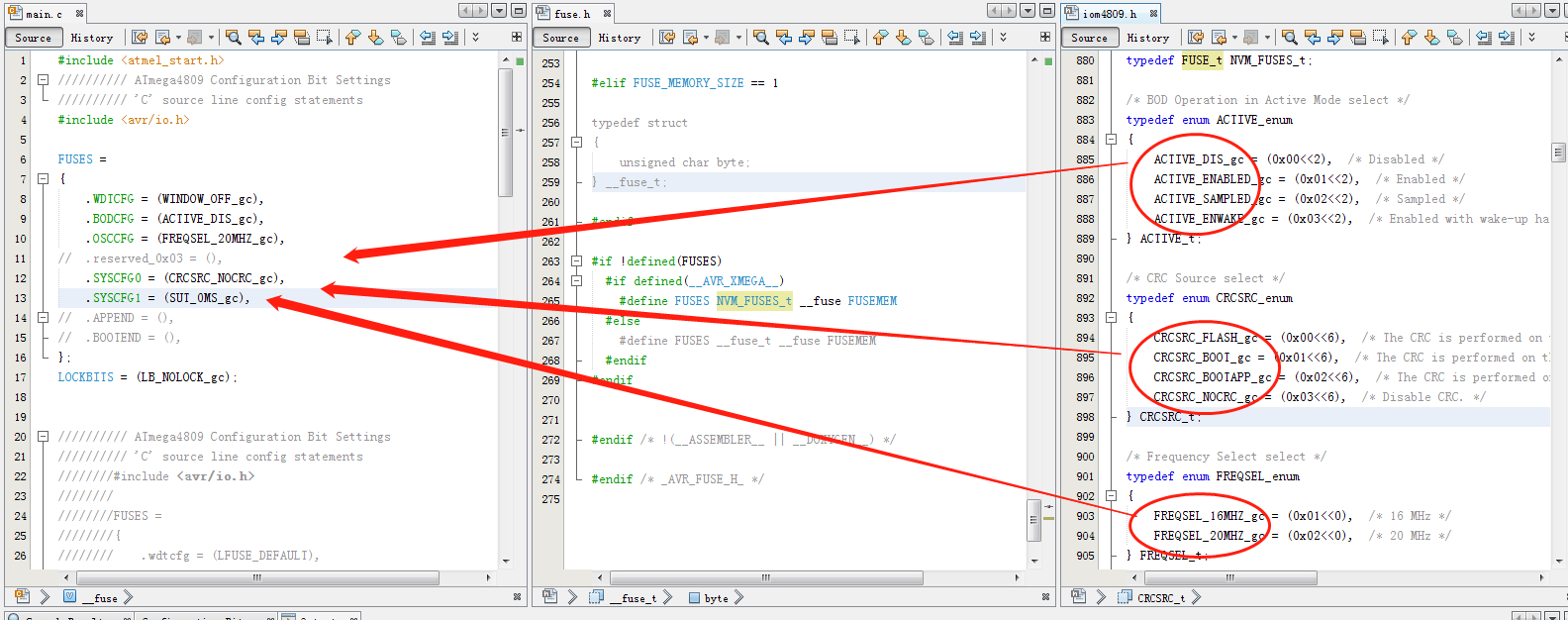Toggle bookmark in main.c toolbar
1568x620 pixels.
click(x=398, y=37)
